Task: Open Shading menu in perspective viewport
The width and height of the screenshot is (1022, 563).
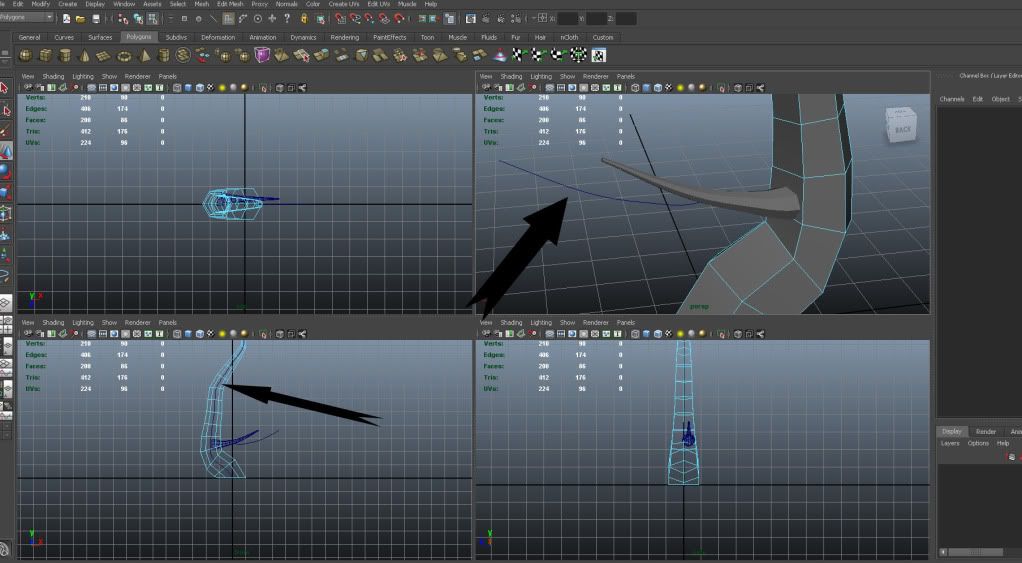Action: coord(511,76)
